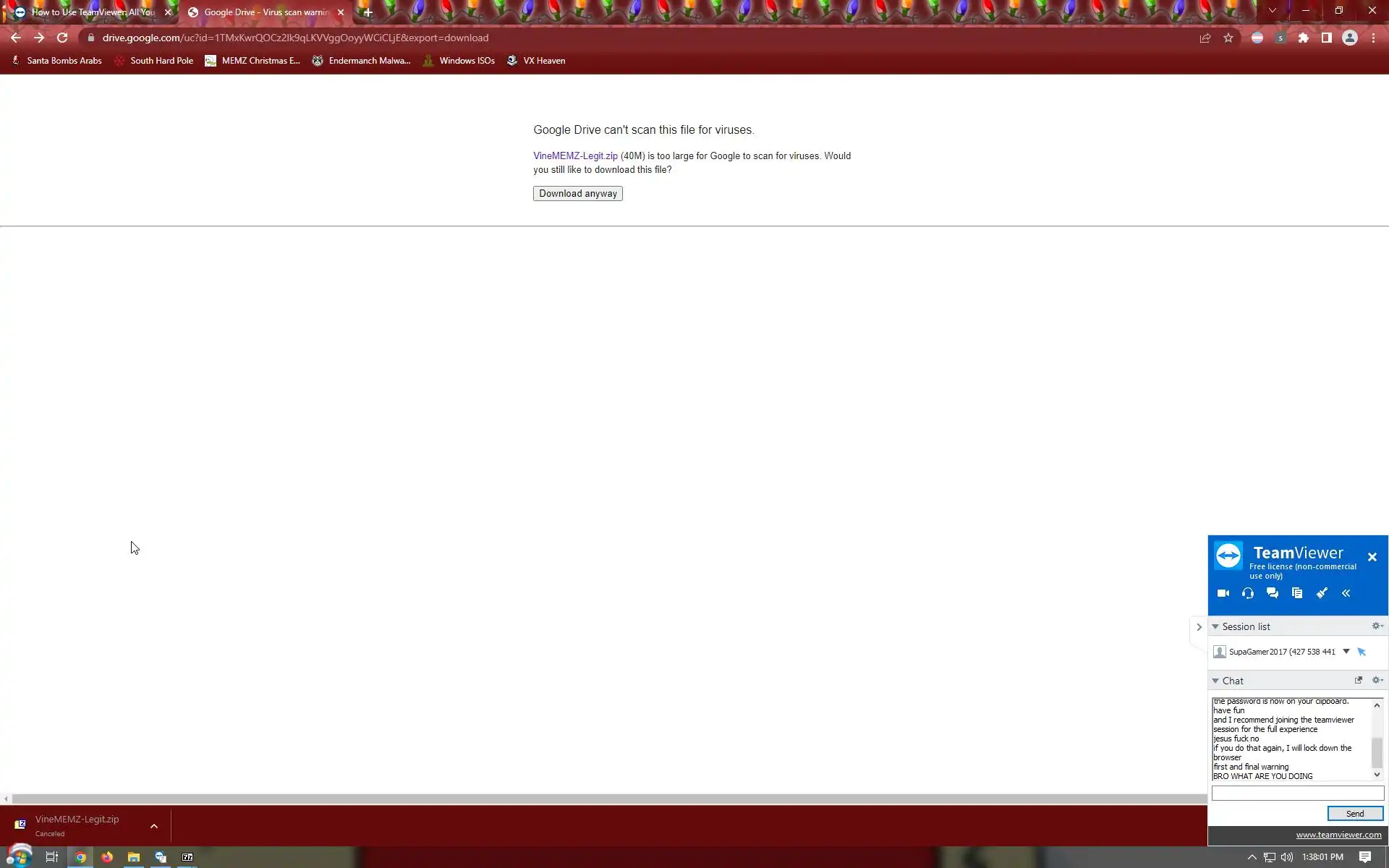Bookmark this page with star icon
The width and height of the screenshot is (1389, 868).
1228,38
